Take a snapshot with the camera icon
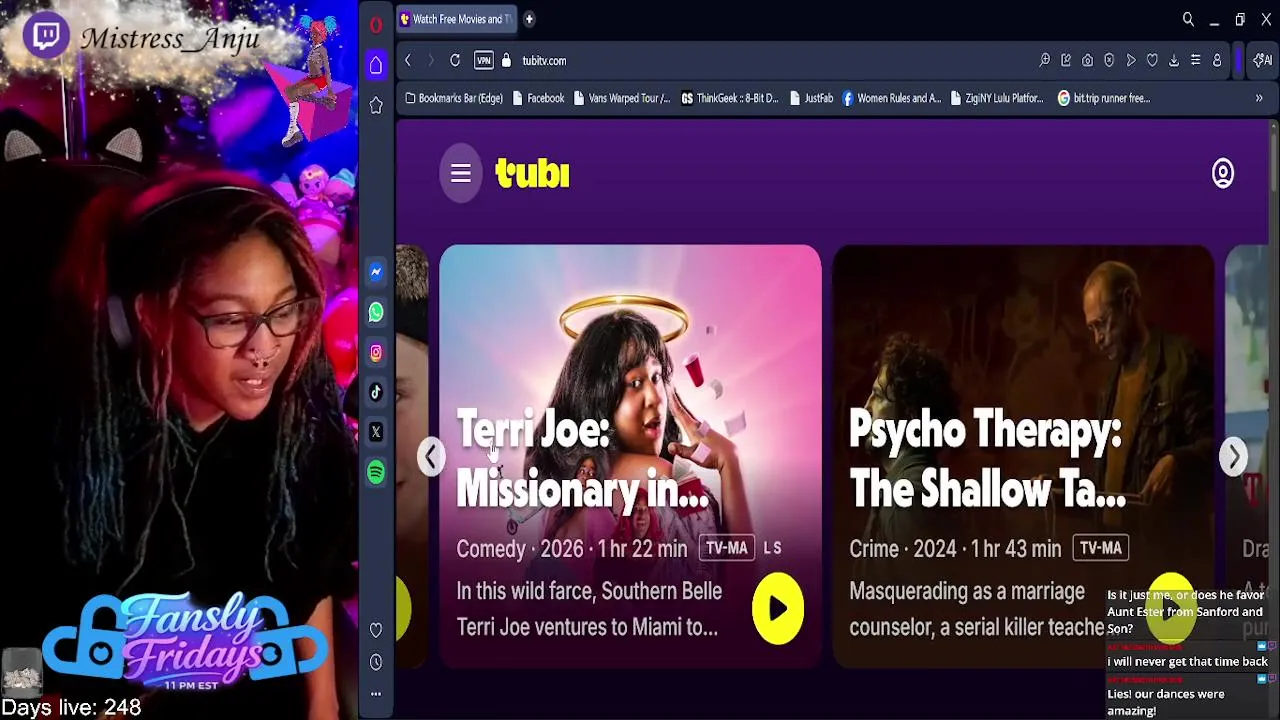Viewport: 1280px width, 720px height. [1087, 61]
